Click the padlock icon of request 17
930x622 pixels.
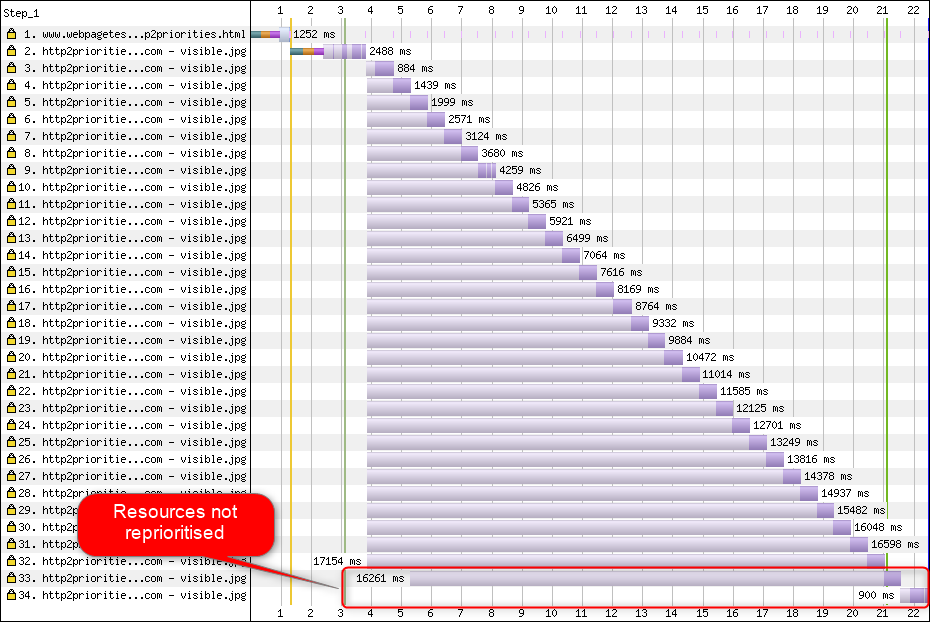point(11,306)
